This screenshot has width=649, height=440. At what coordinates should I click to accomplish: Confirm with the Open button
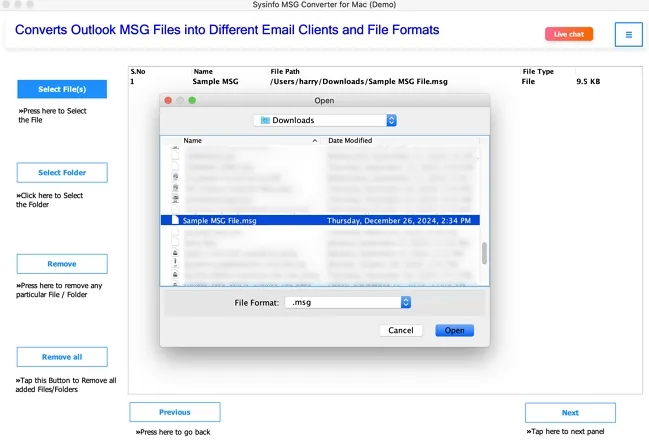(454, 330)
